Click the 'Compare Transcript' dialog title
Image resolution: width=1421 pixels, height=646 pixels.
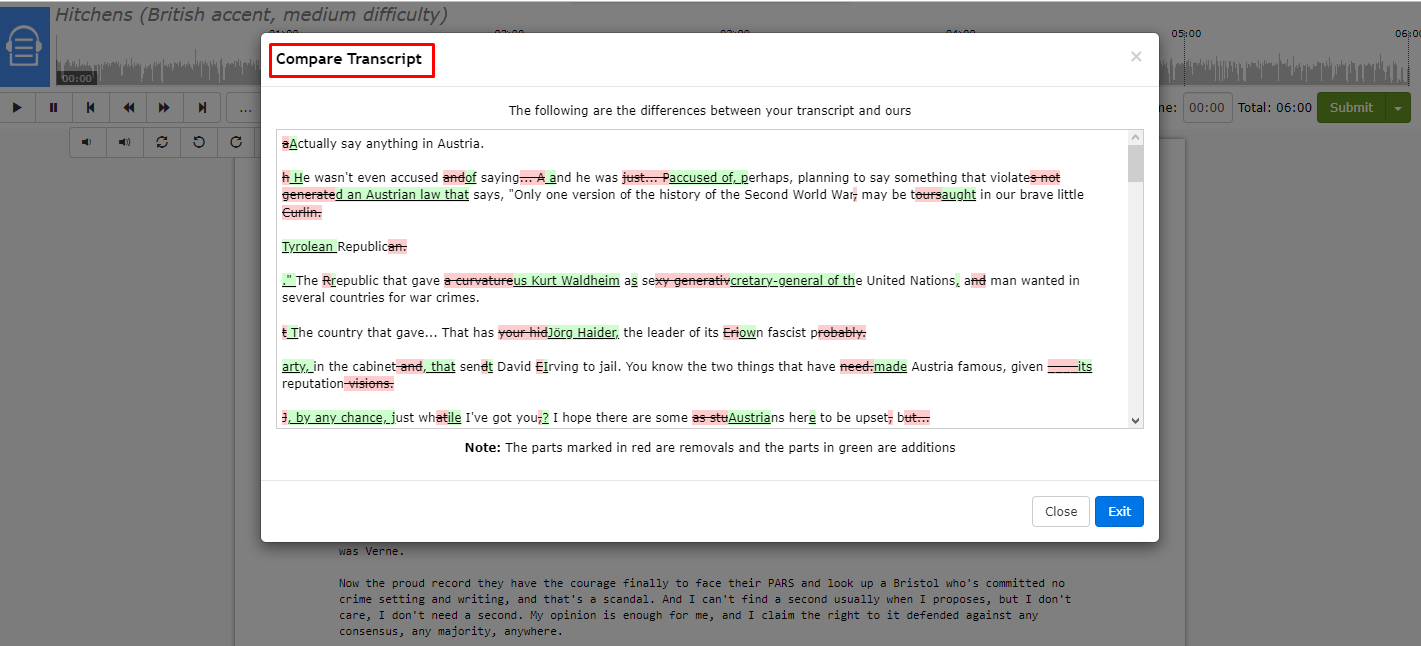[349, 59]
